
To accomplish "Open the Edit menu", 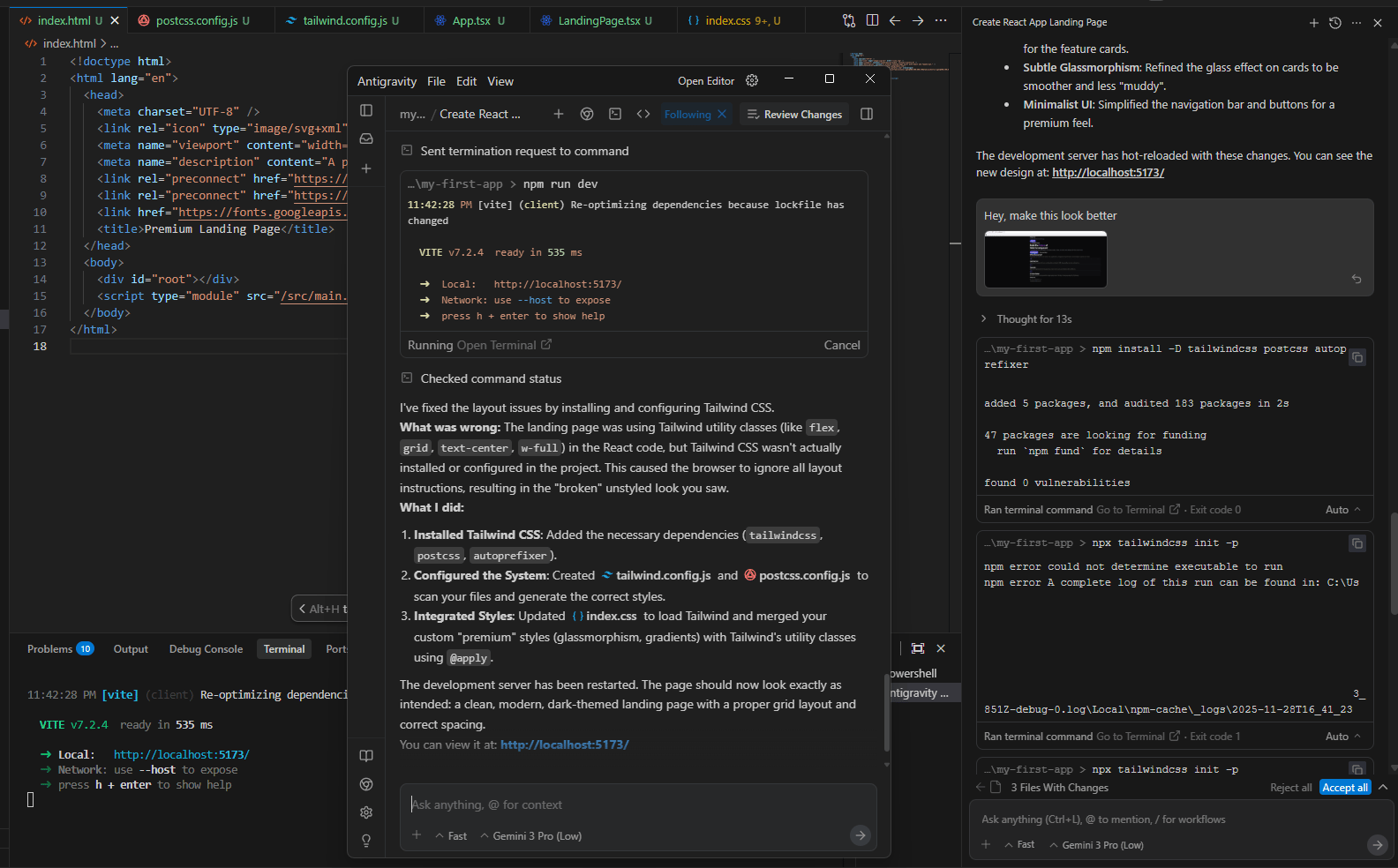I will [x=466, y=81].
